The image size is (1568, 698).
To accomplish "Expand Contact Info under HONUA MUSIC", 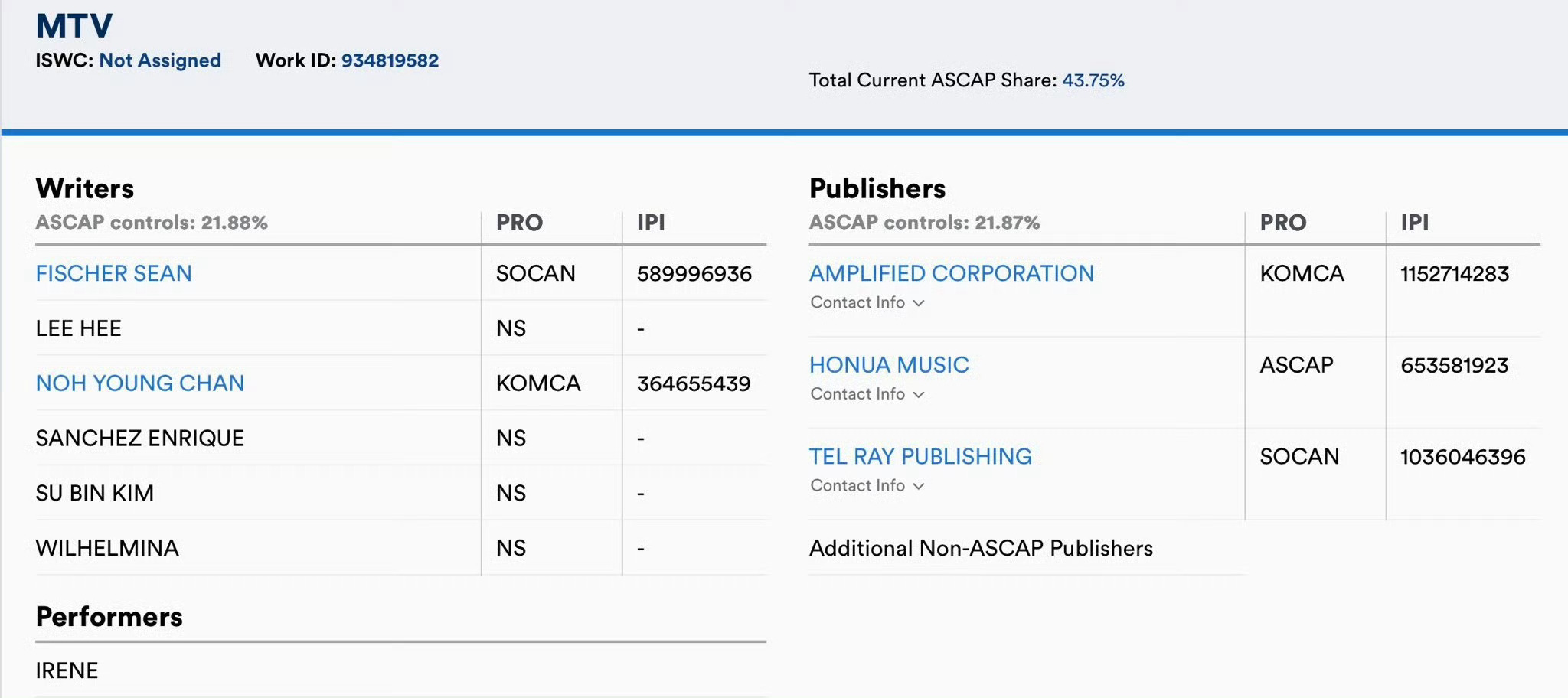I will [867, 394].
